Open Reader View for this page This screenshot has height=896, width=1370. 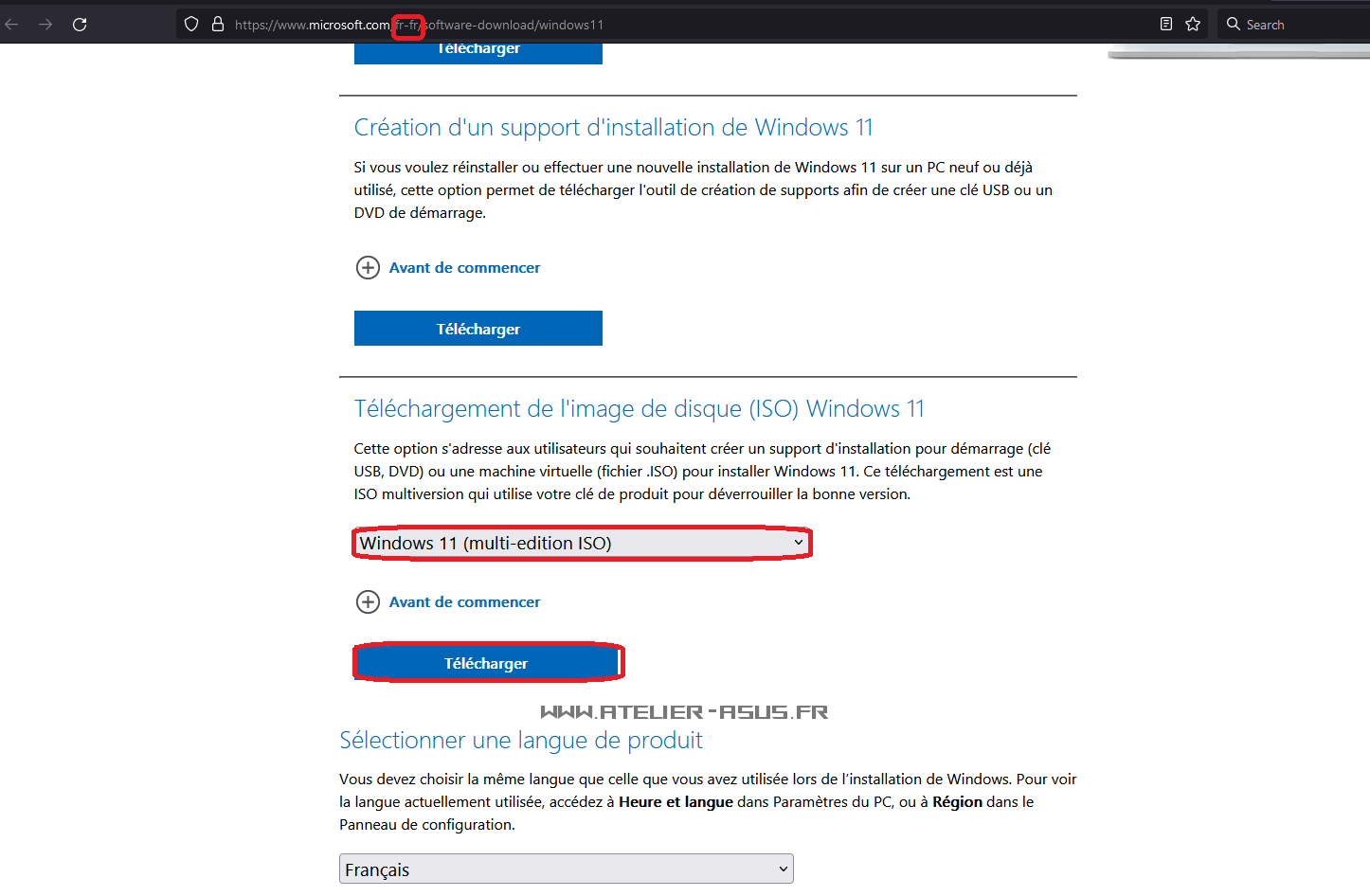(1166, 24)
